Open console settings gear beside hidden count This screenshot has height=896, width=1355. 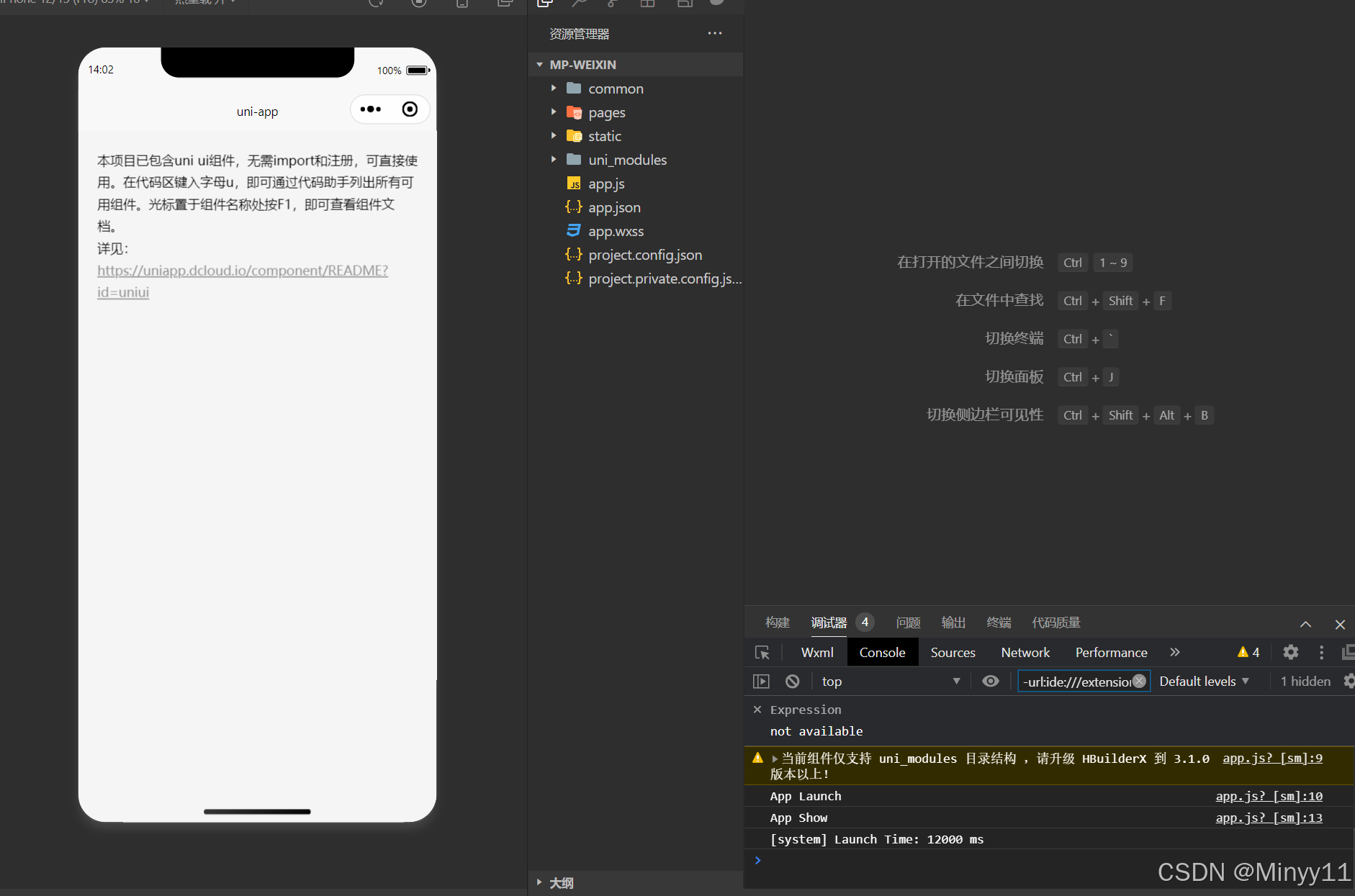tap(1349, 681)
